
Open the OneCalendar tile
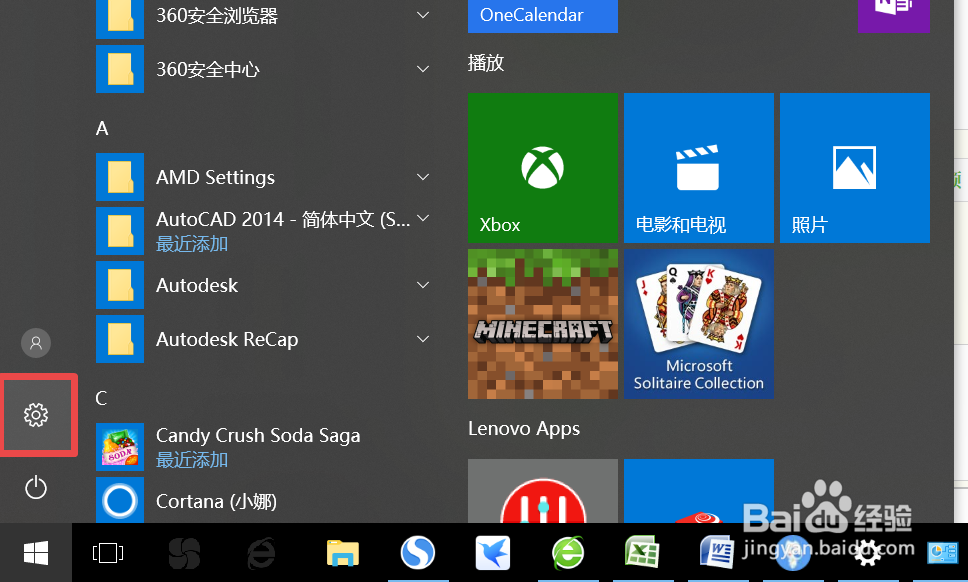tap(543, 16)
